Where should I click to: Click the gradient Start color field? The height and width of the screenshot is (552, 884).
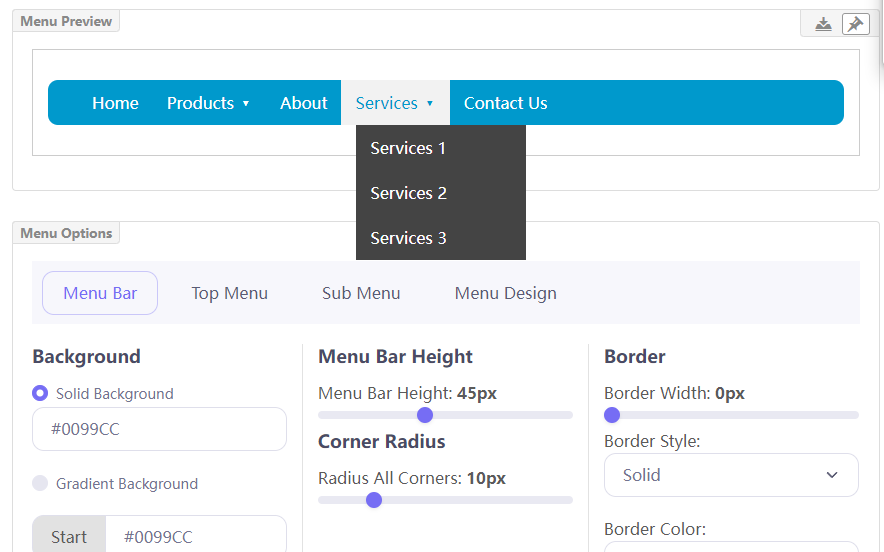pos(196,536)
